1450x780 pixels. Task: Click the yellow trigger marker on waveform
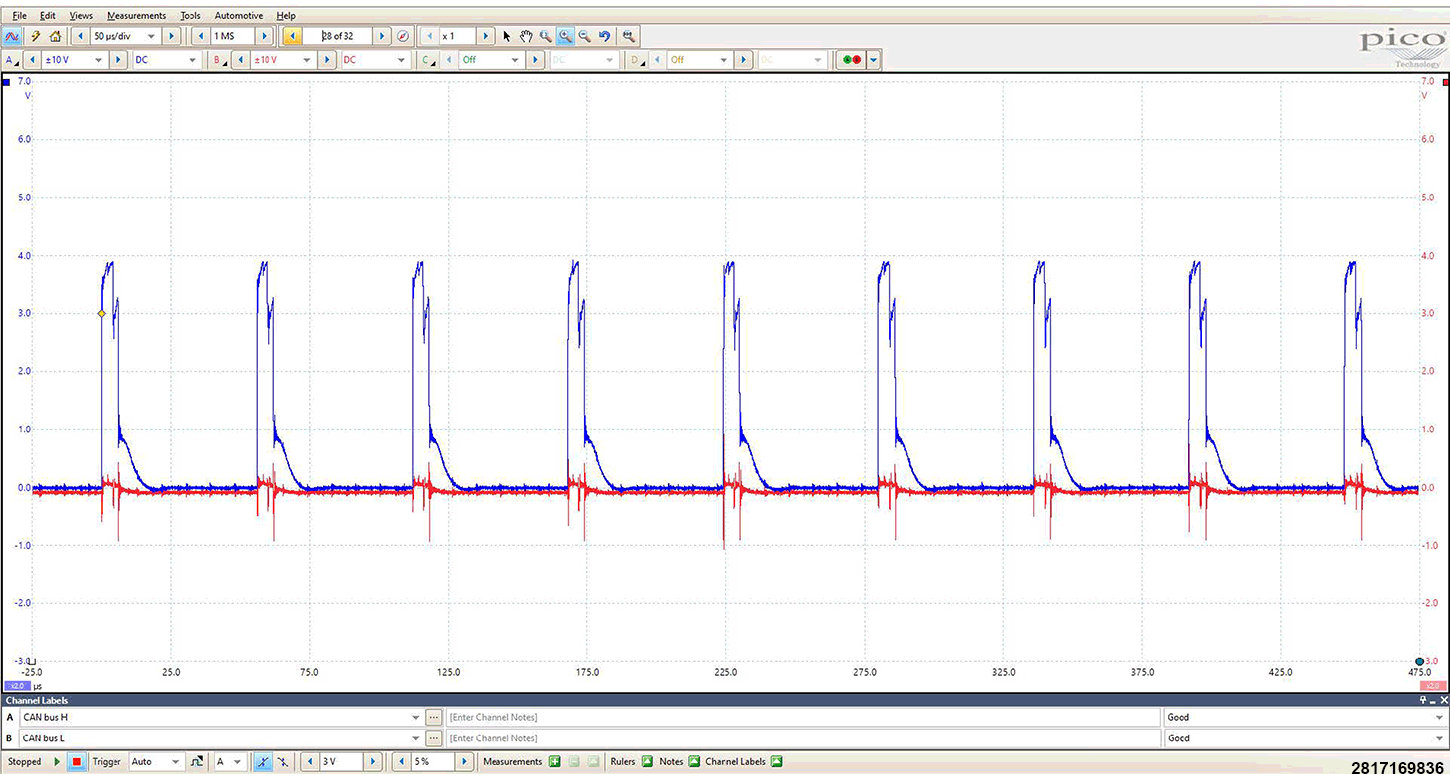[102, 314]
